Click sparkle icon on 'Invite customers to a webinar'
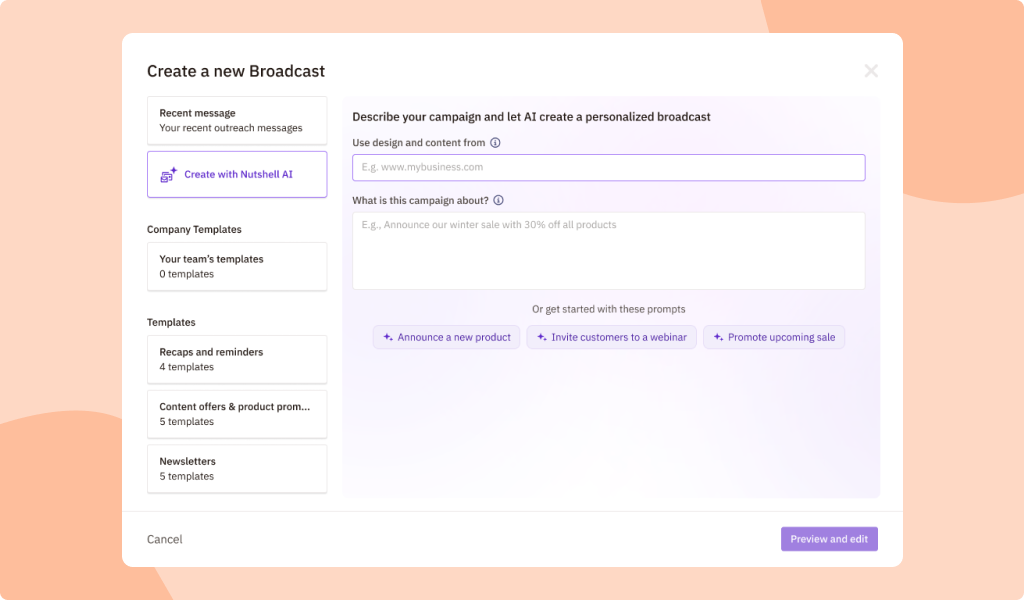1024x600 pixels. point(542,338)
